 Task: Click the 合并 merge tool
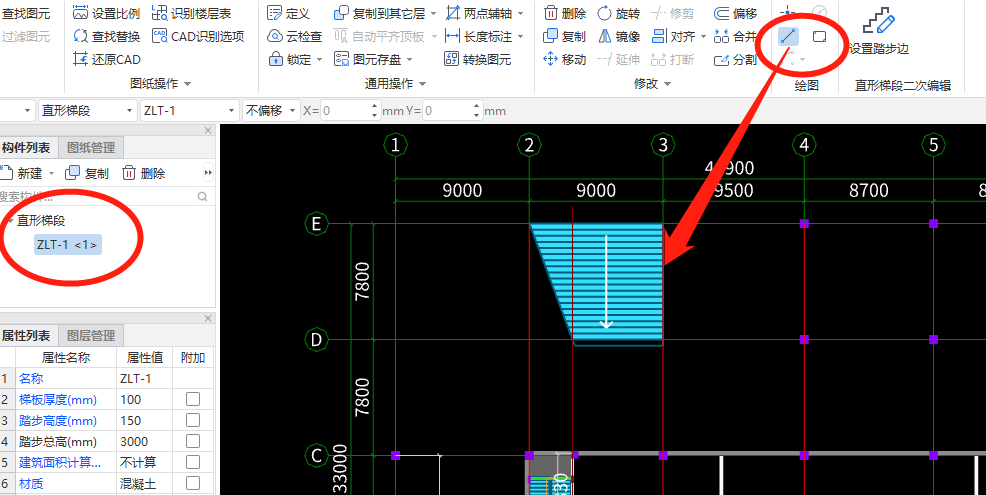(736, 36)
